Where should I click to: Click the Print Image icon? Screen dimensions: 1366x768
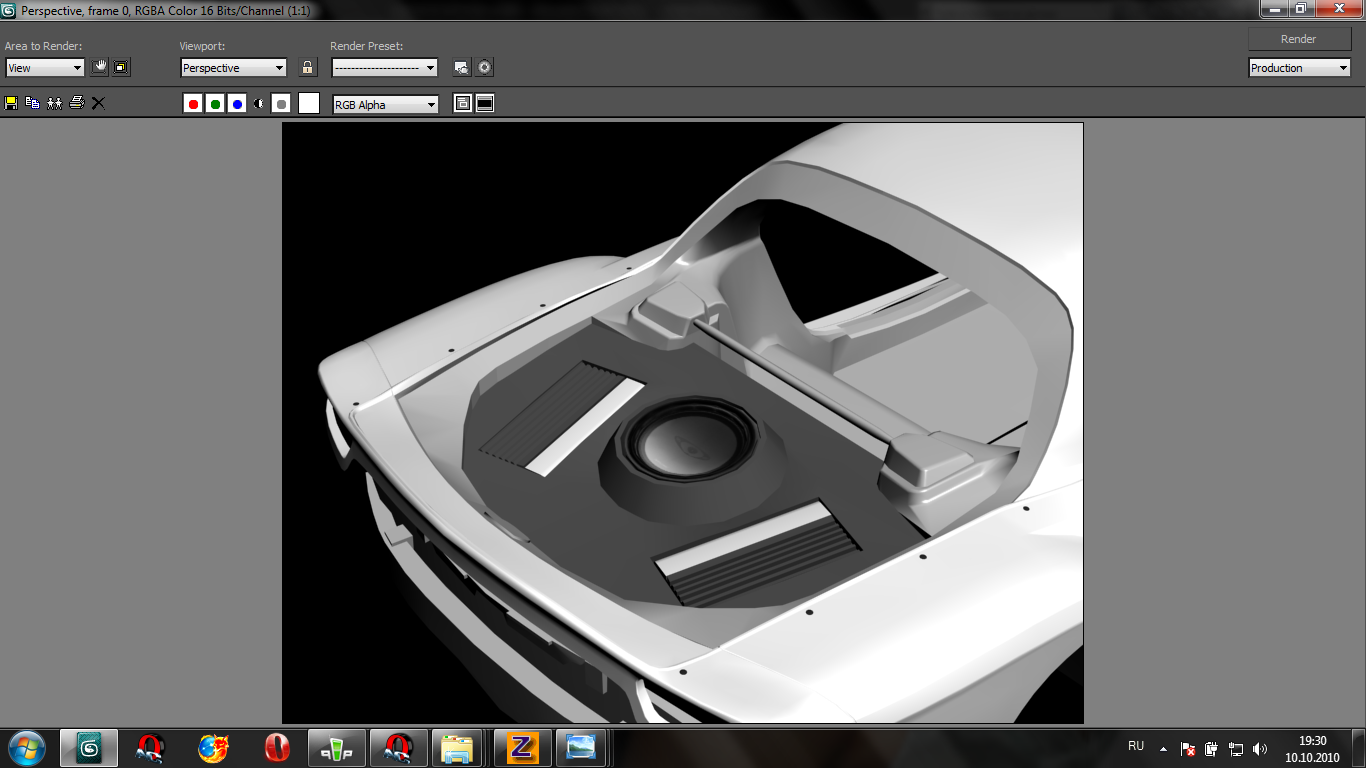(x=76, y=103)
